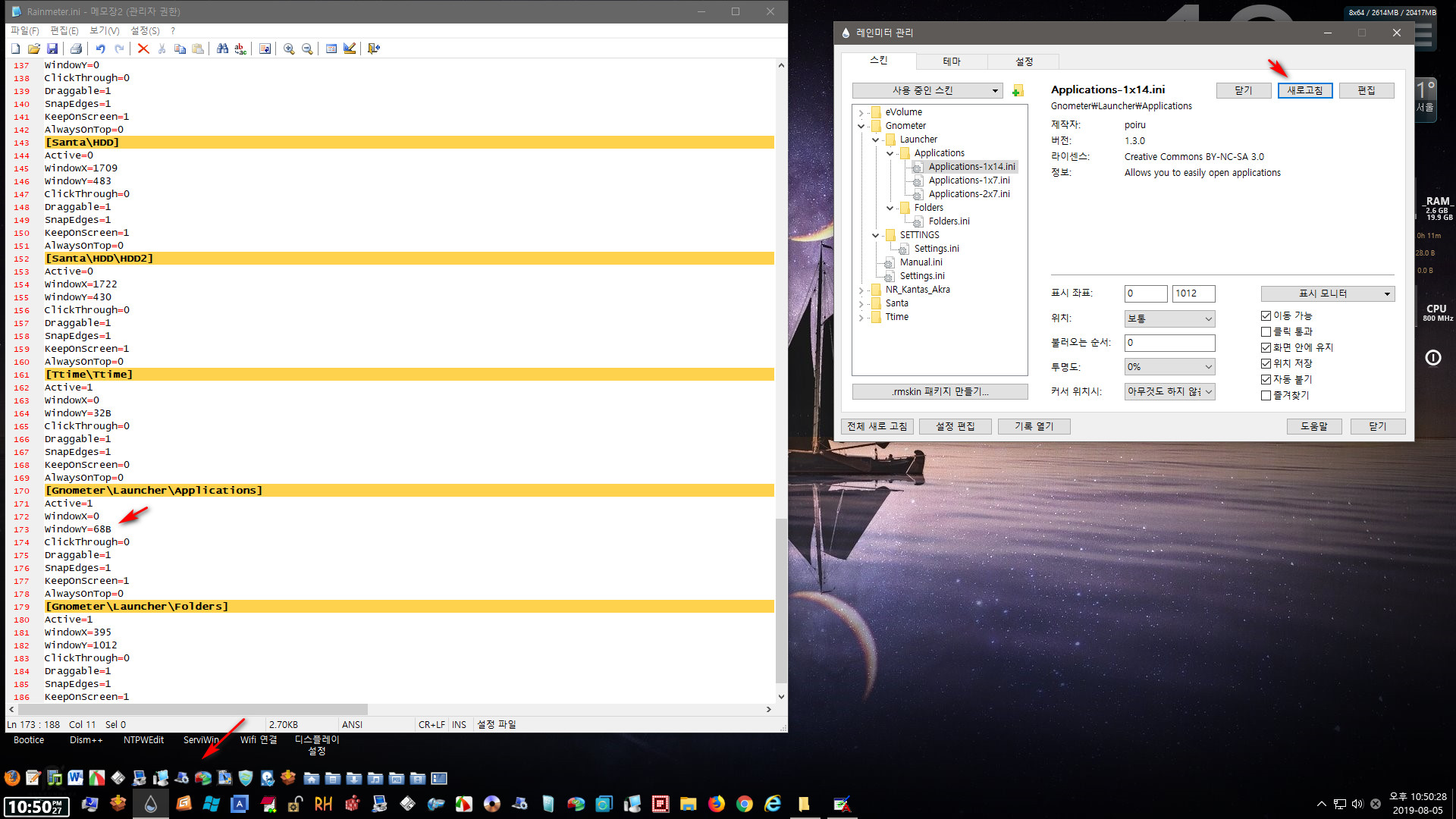Copy selection using the toolbar copy icon

[x=180, y=49]
